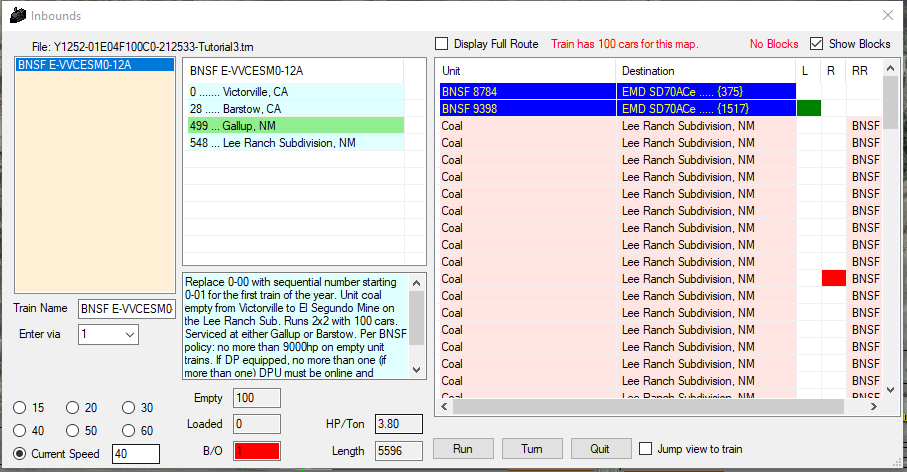Select unit BNSF 9398 row
This screenshot has height=472, width=907.
[x=527, y=109]
